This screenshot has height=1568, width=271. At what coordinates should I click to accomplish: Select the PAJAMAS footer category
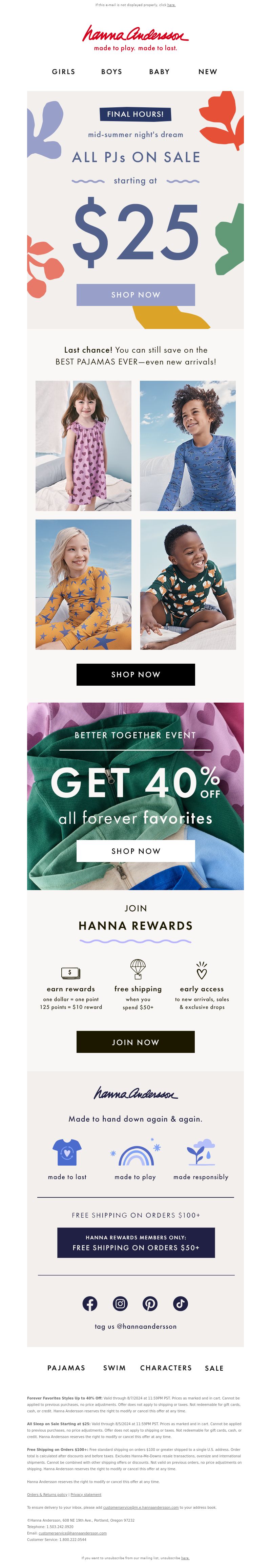pos(66,1385)
